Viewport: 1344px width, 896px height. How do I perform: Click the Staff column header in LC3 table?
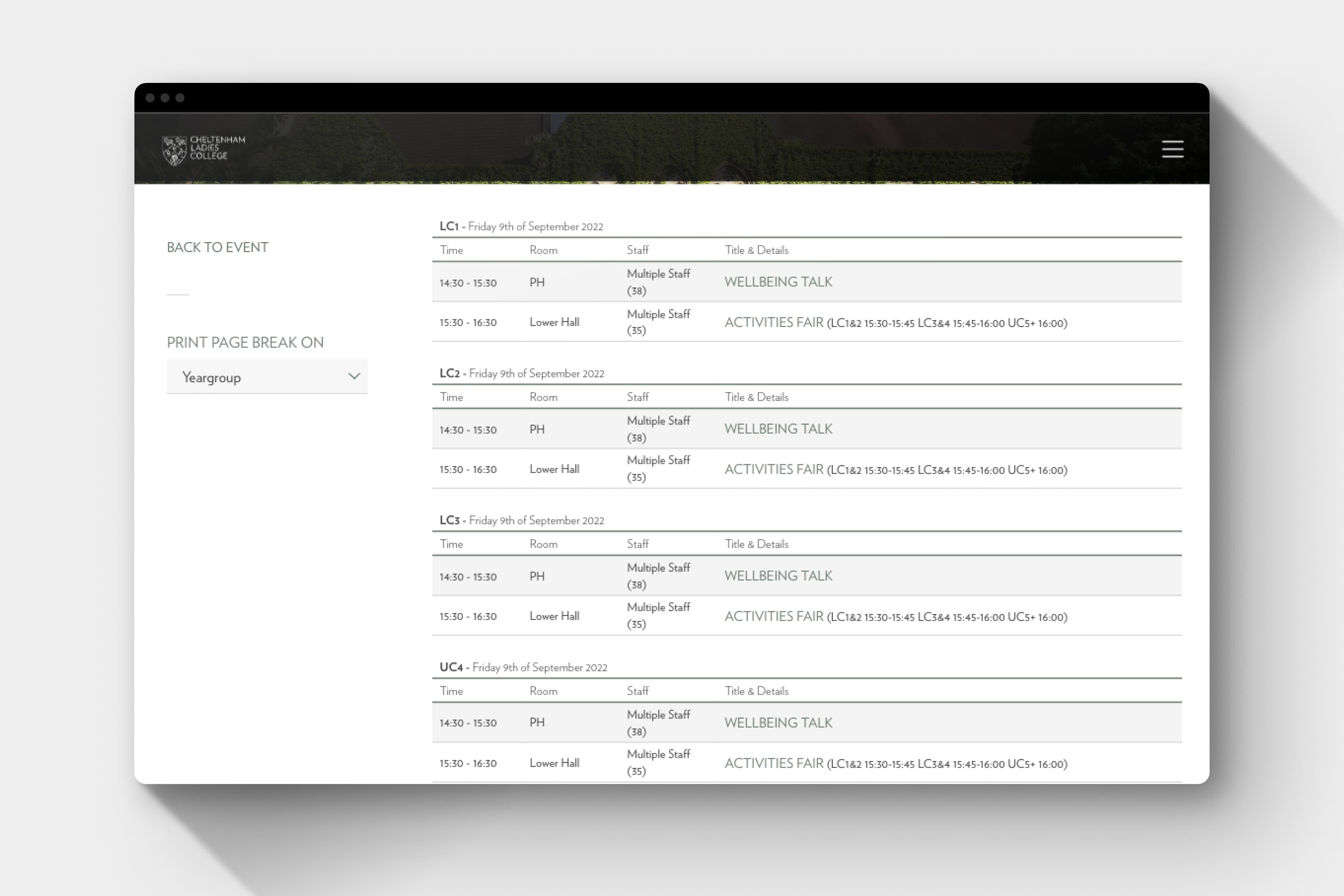pyautogui.click(x=638, y=544)
